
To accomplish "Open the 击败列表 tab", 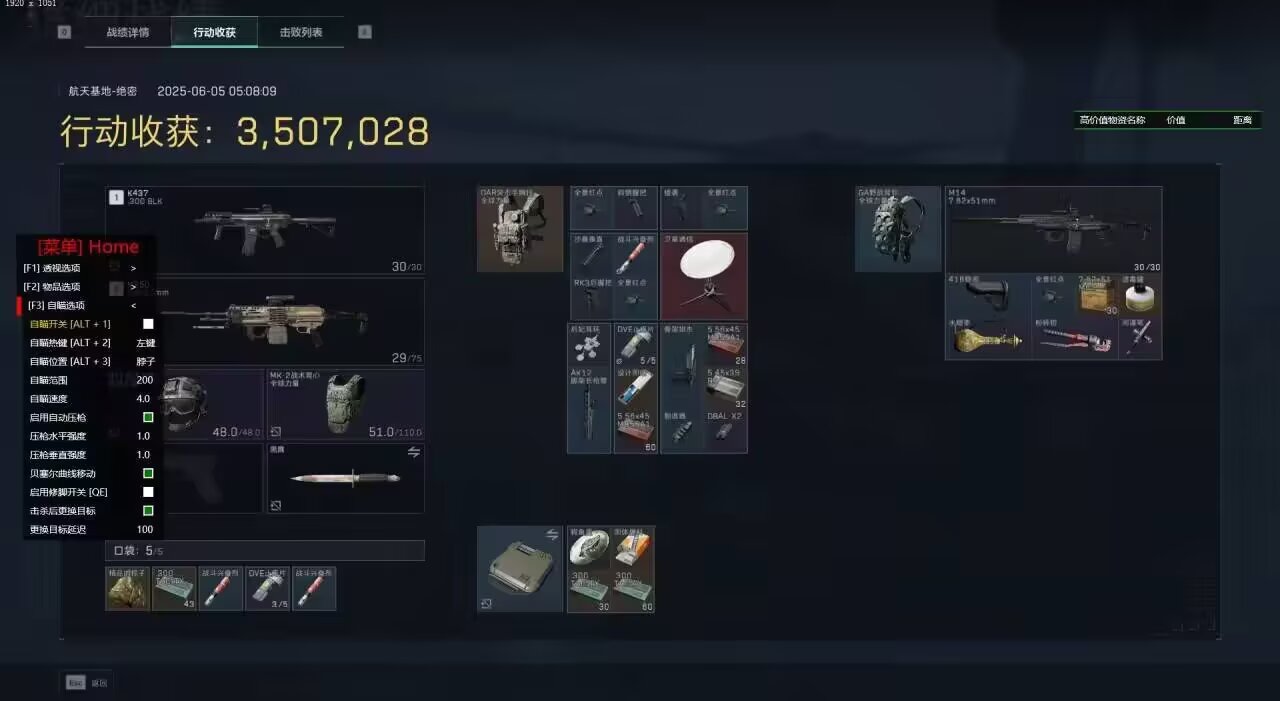I will (x=301, y=32).
